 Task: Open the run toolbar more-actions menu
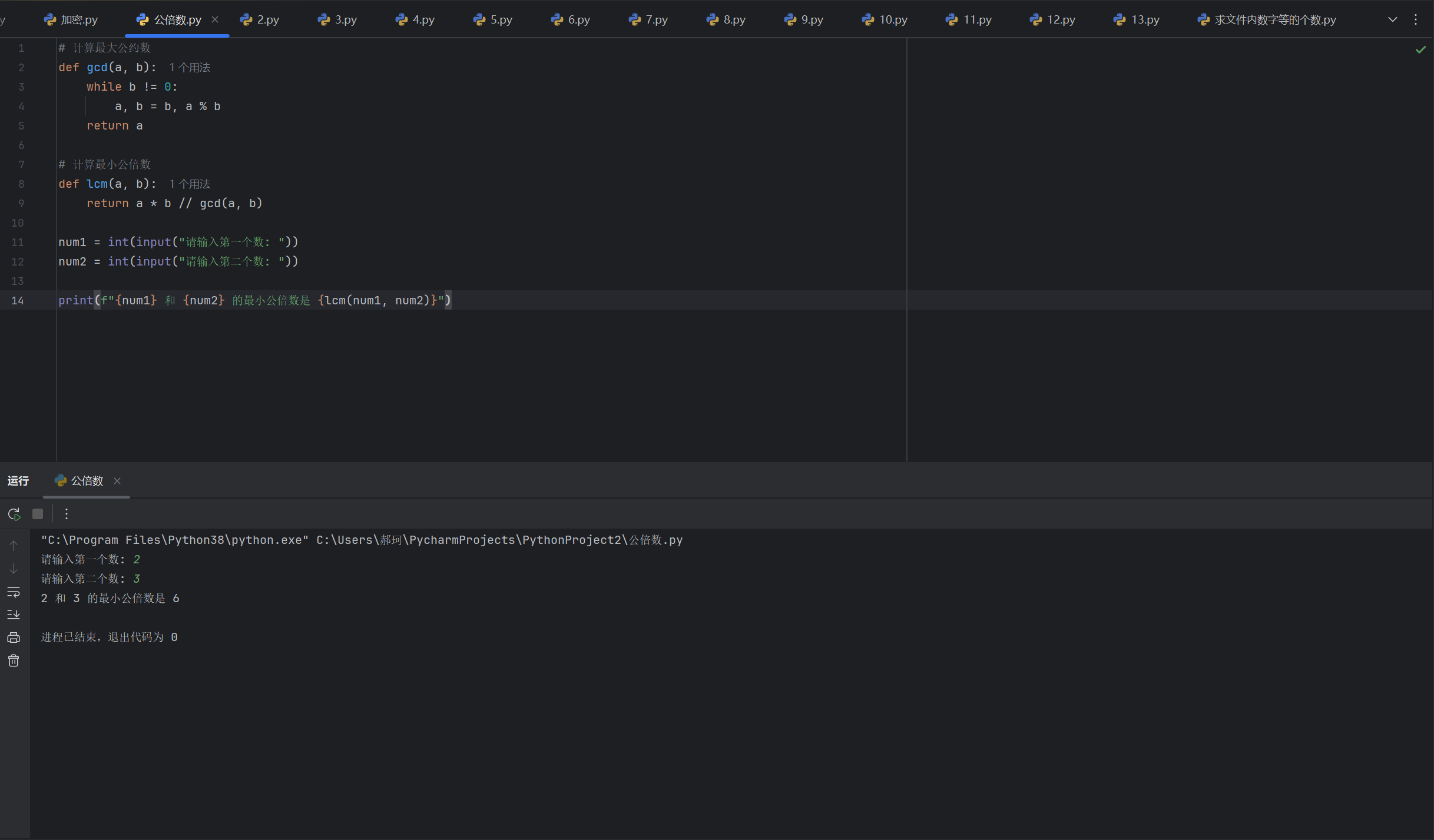click(x=67, y=514)
